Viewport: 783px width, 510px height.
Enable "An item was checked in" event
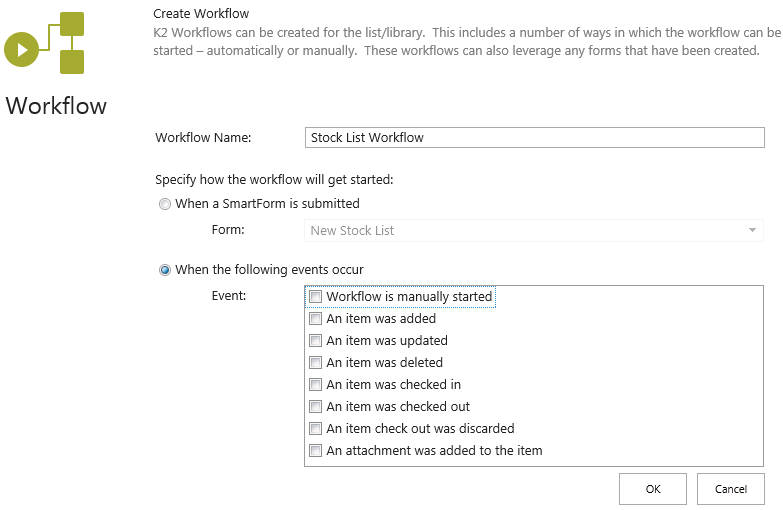pyautogui.click(x=316, y=385)
